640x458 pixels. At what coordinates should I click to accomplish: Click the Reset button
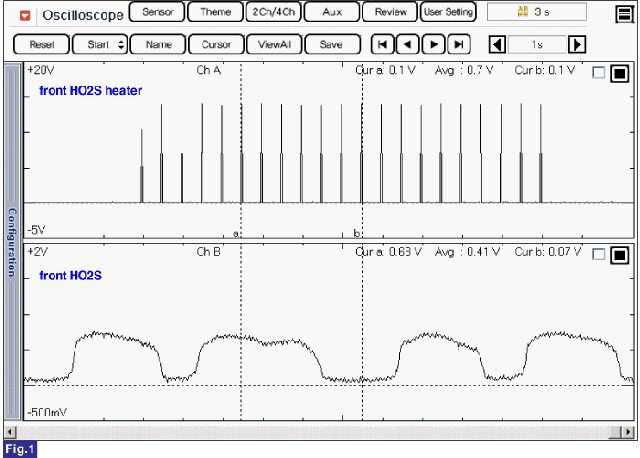tap(42, 44)
